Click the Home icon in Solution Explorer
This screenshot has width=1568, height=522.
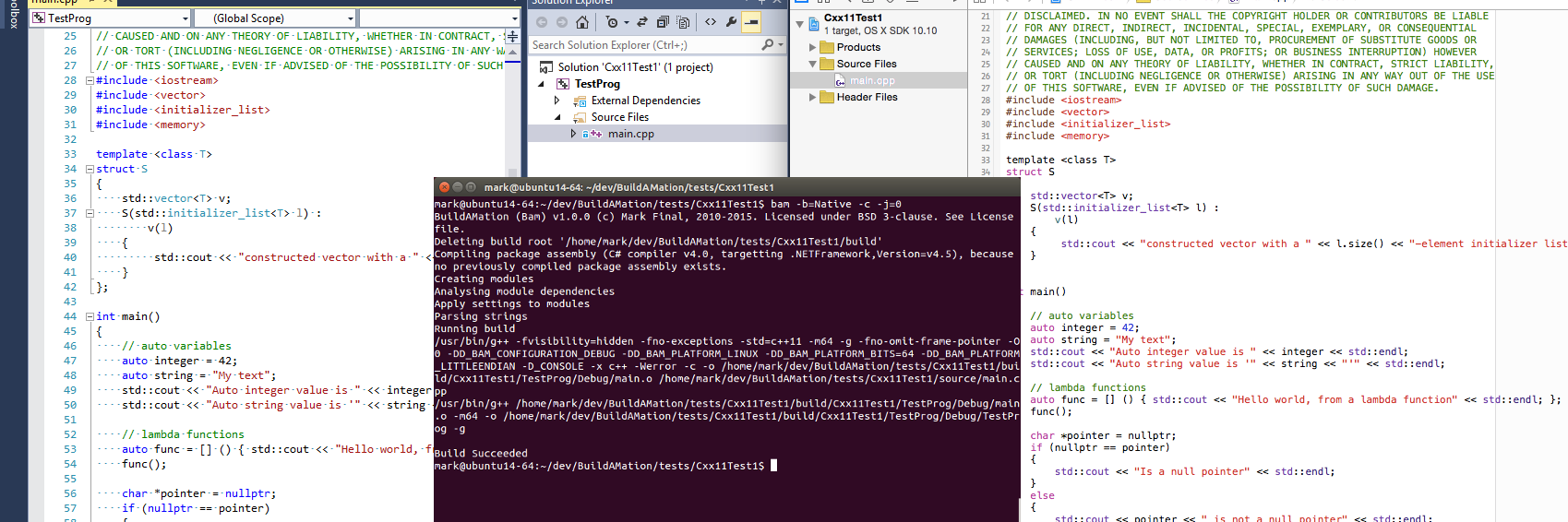pos(582,22)
